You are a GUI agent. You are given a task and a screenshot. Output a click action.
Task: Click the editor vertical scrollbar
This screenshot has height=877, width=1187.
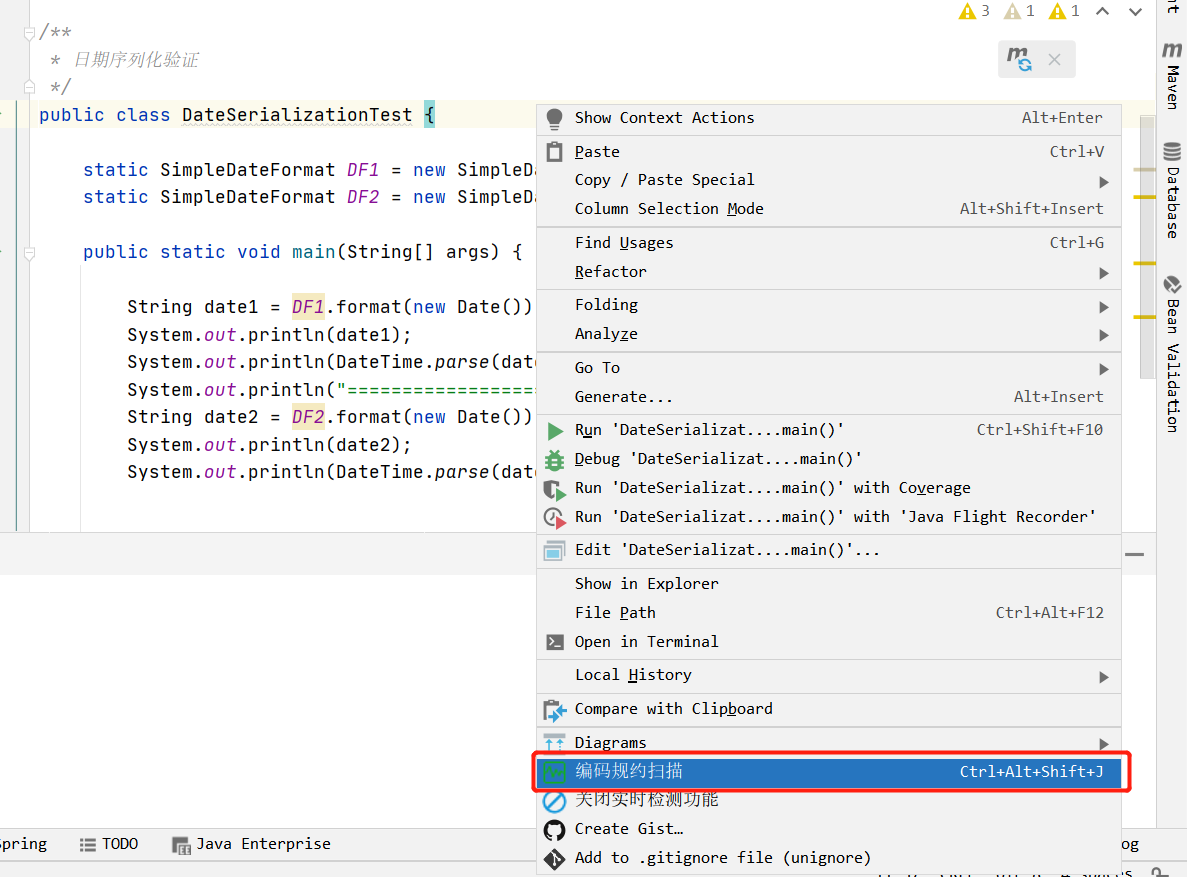point(1147,246)
